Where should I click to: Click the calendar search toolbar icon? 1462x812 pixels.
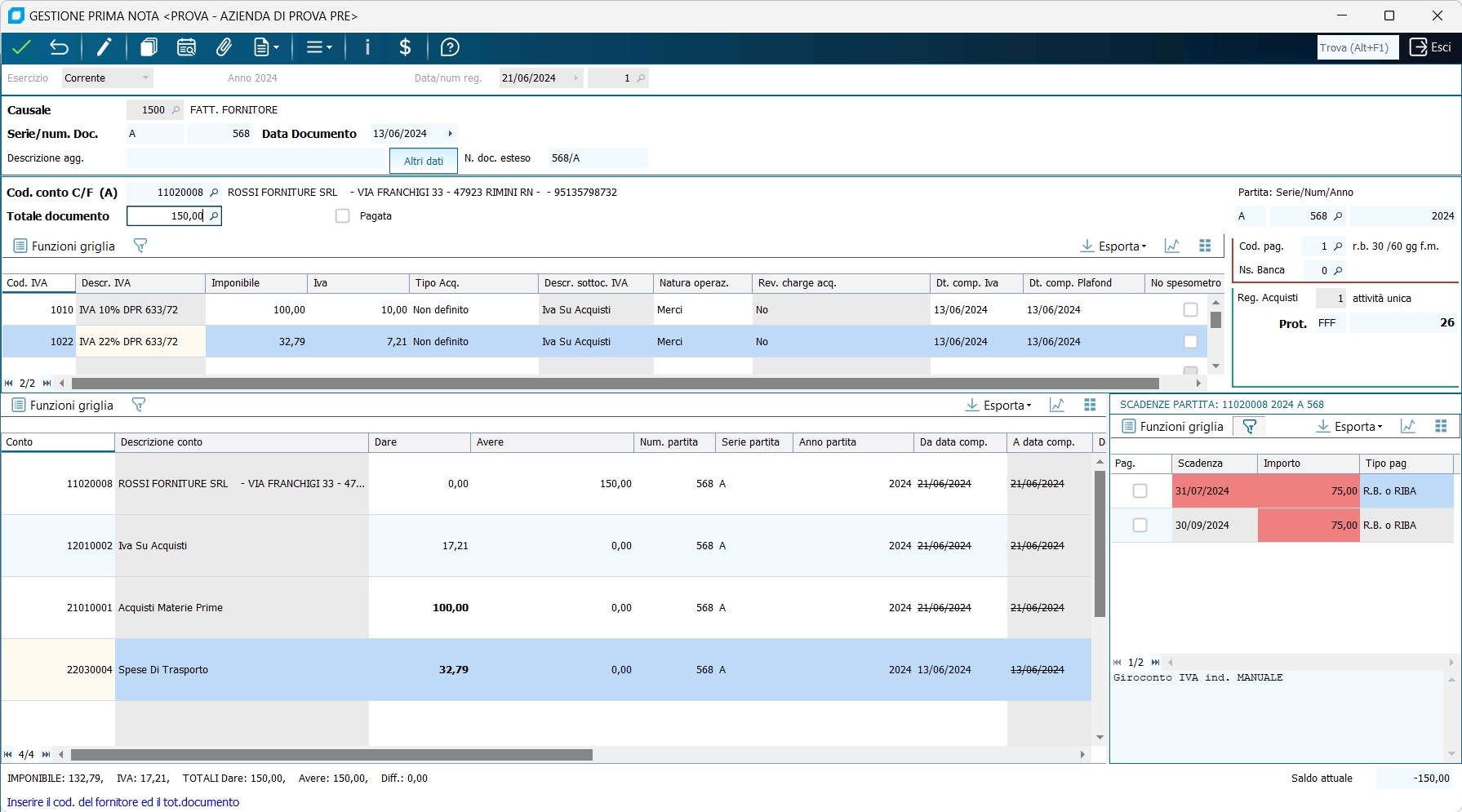tap(186, 47)
